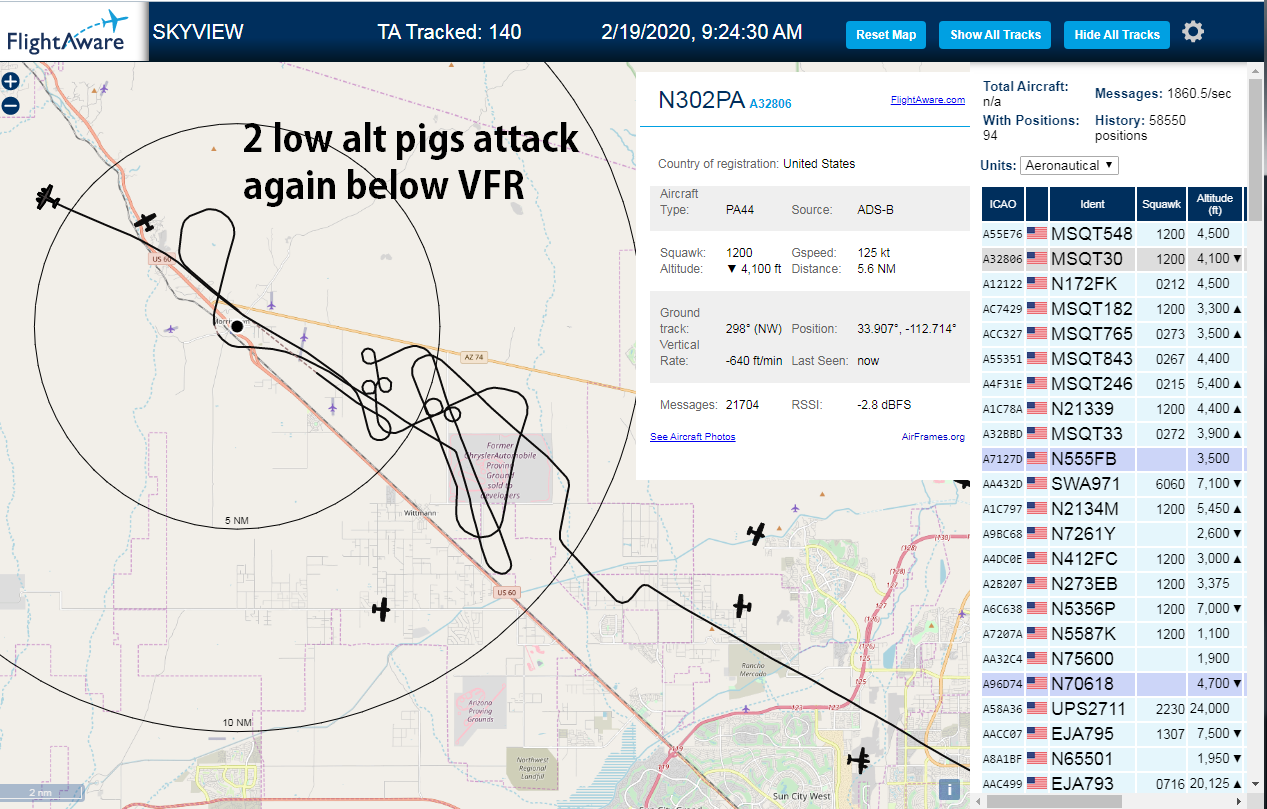
Task: Sort table by Ident column
Action: tap(1092, 204)
